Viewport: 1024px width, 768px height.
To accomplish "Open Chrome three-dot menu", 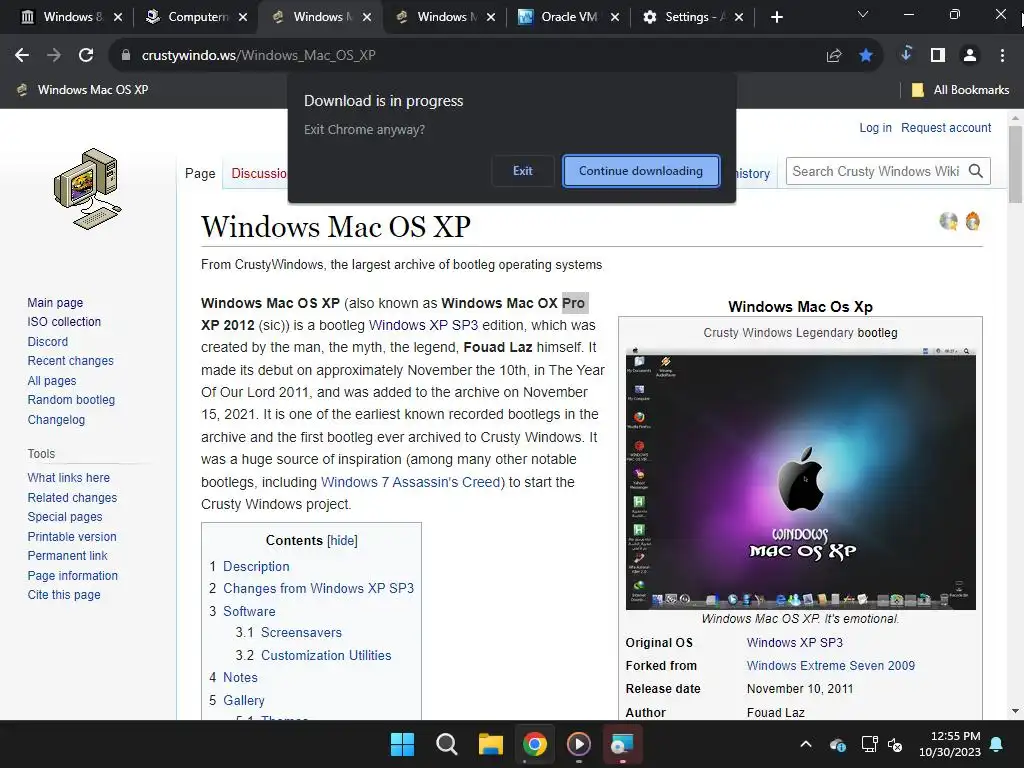I will click(x=1002, y=56).
